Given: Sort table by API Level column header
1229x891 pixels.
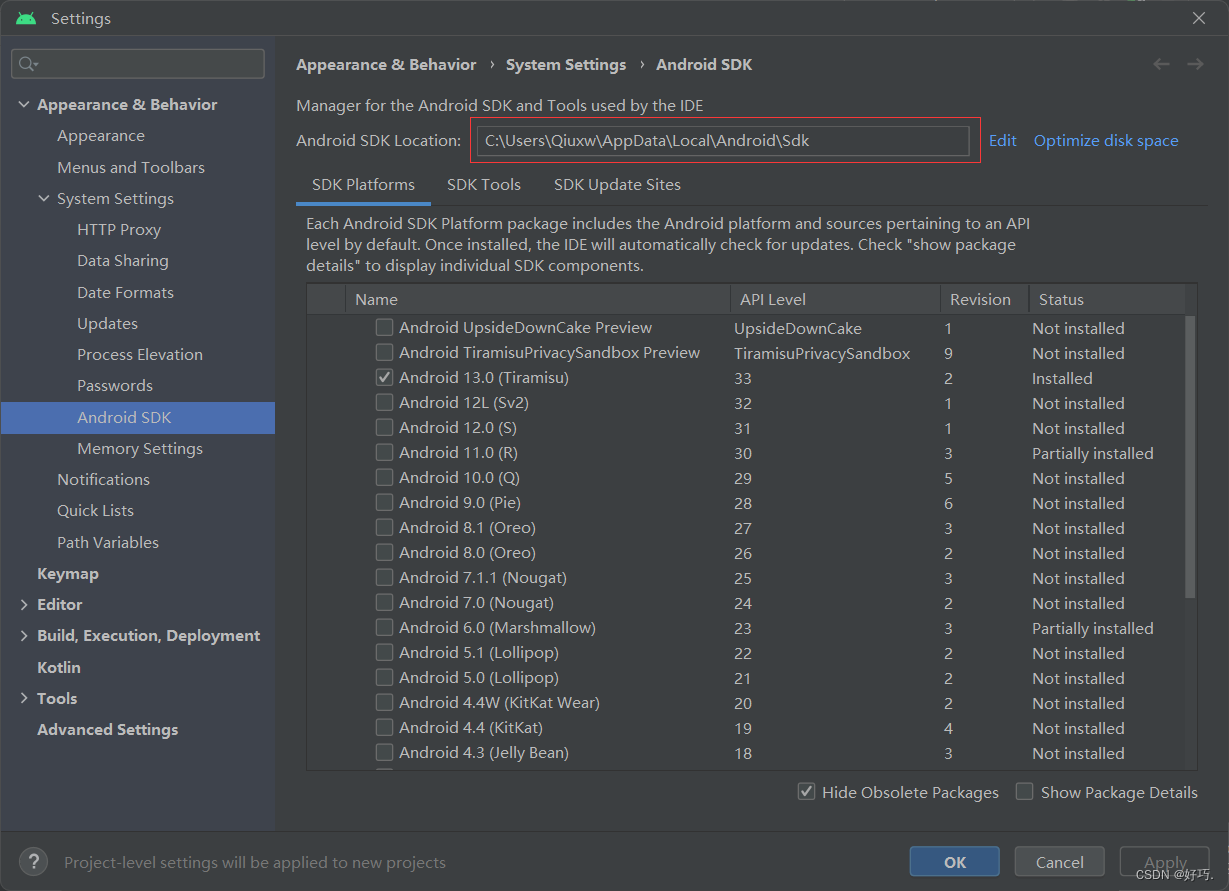Looking at the screenshot, I should coord(835,299).
